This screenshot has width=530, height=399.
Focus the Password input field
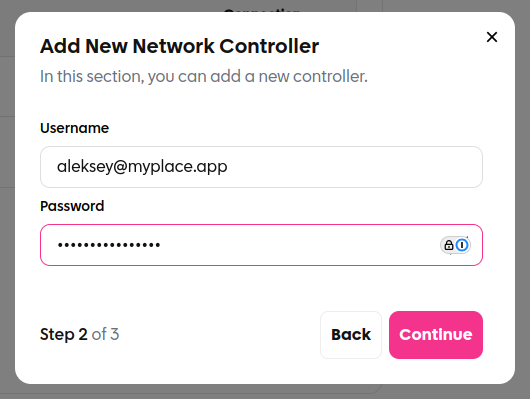[261, 245]
